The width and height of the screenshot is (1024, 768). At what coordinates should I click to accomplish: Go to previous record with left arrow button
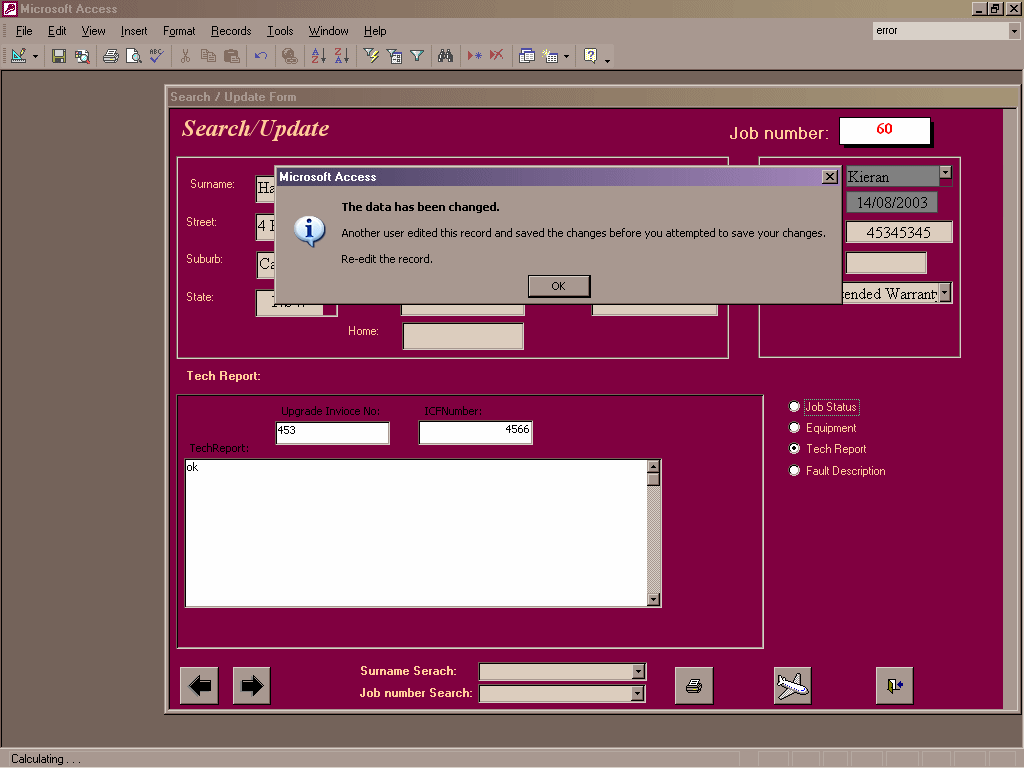tap(199, 685)
